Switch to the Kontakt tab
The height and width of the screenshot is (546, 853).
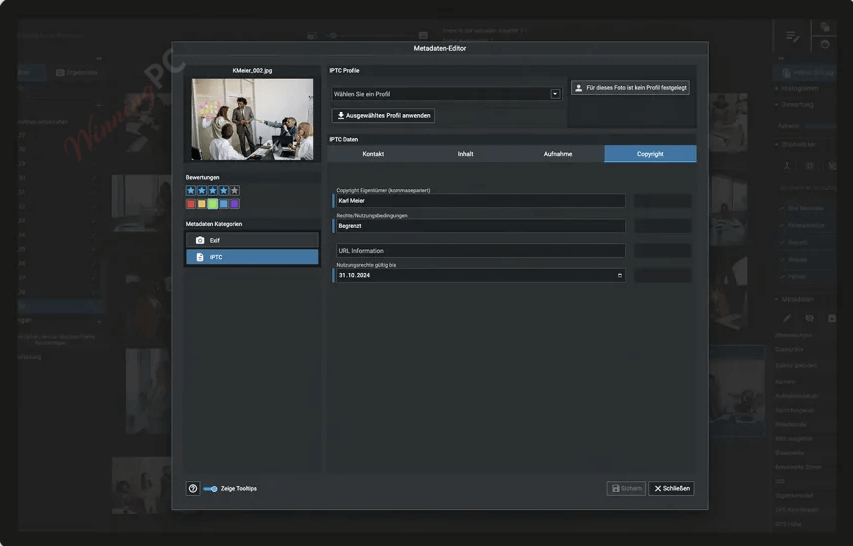pos(373,154)
